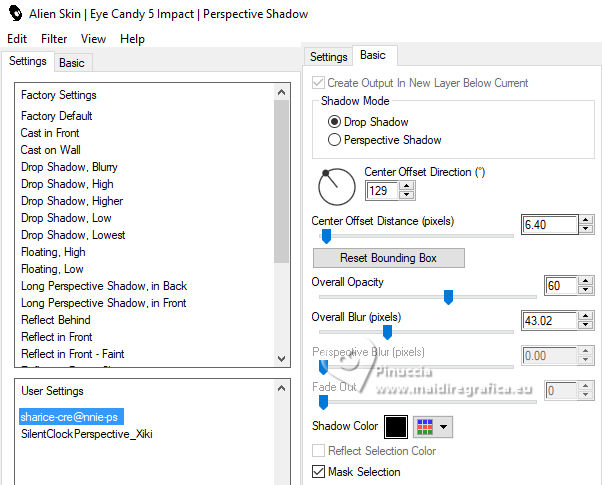Switch to right panel Settings tab

(x=329, y=57)
